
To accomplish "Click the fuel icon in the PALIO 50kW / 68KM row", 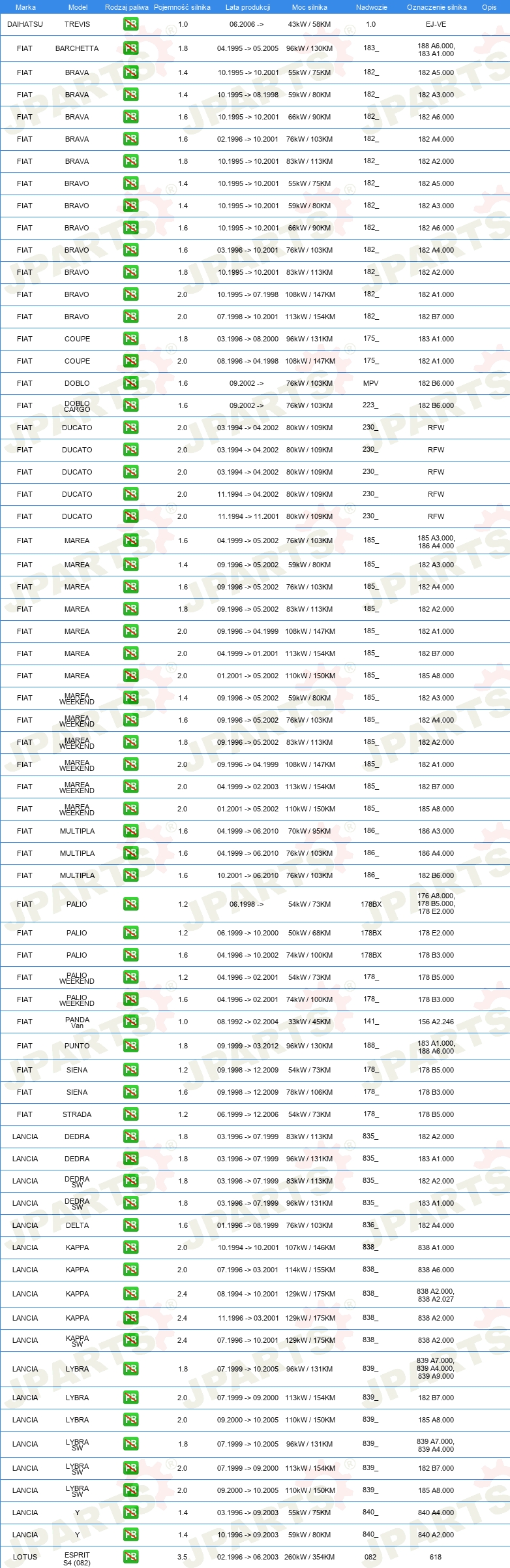I will 131,933.
